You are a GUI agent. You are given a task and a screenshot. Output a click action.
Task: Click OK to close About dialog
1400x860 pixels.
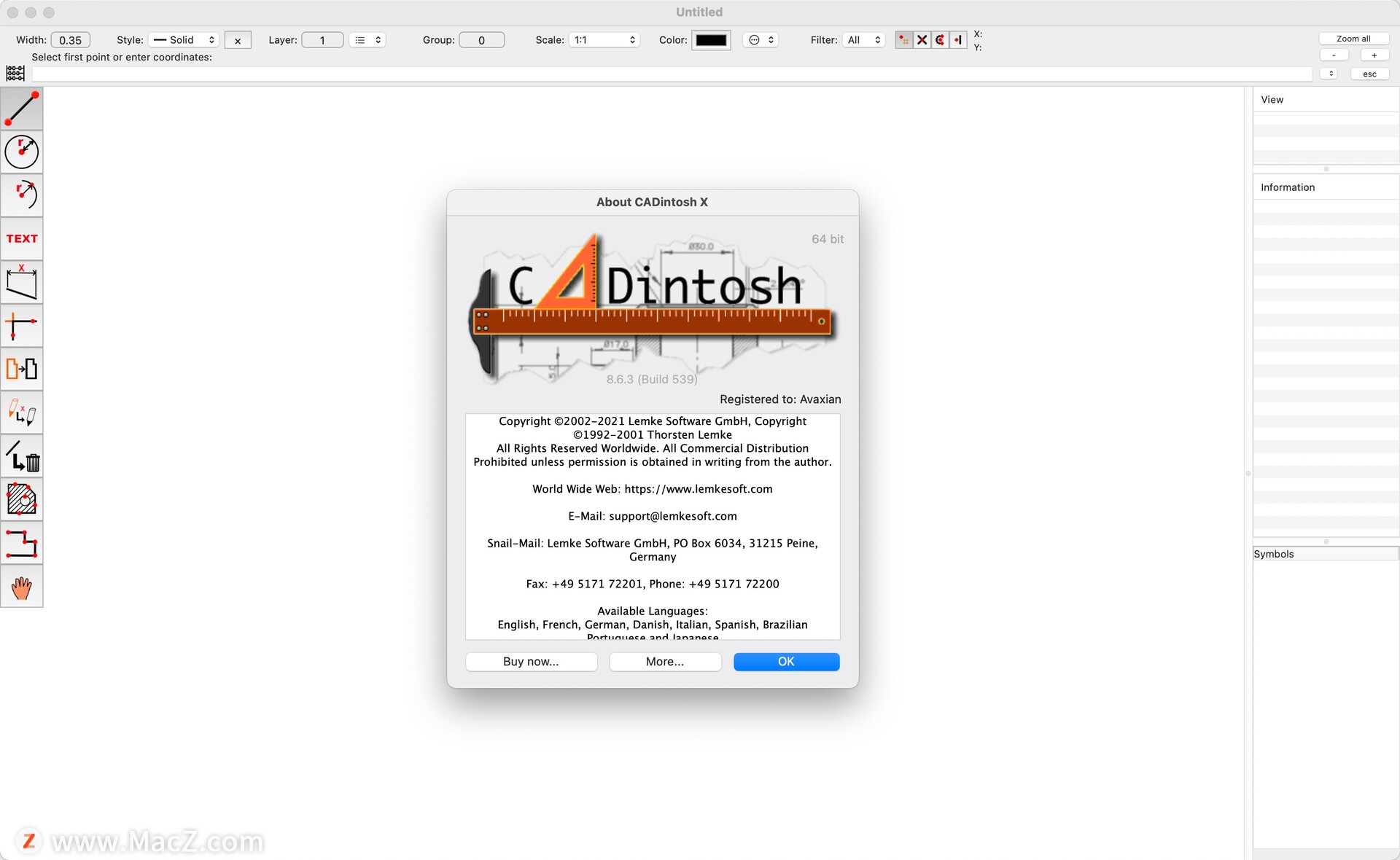click(786, 661)
